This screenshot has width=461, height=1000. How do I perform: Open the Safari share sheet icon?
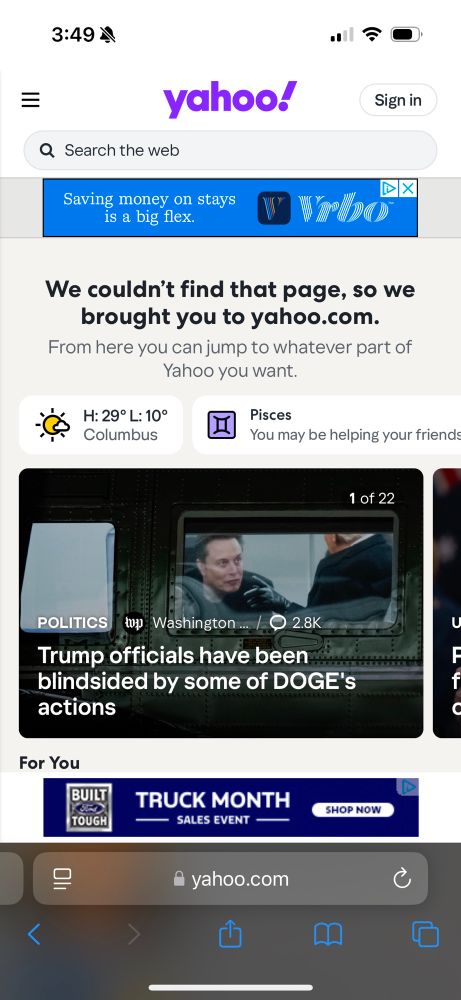point(230,934)
